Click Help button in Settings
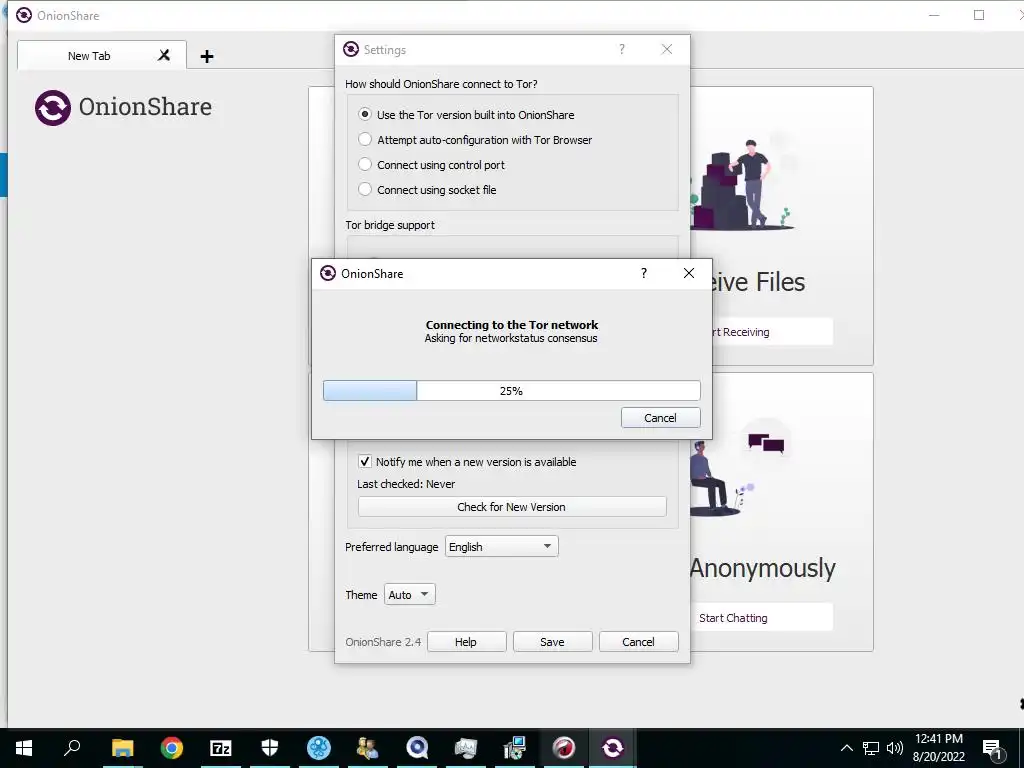The height and width of the screenshot is (768, 1024). click(x=466, y=642)
